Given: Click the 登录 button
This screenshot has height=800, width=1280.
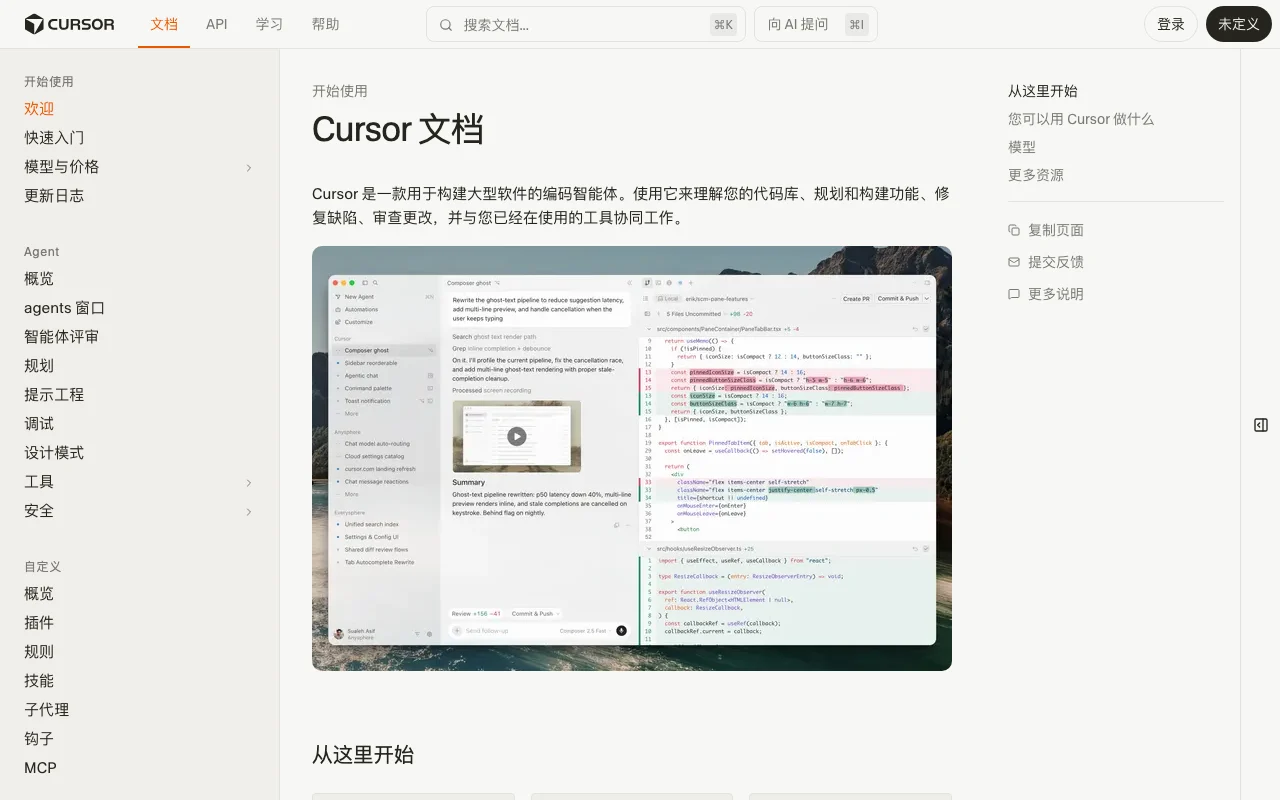Looking at the screenshot, I should pos(1171,24).
